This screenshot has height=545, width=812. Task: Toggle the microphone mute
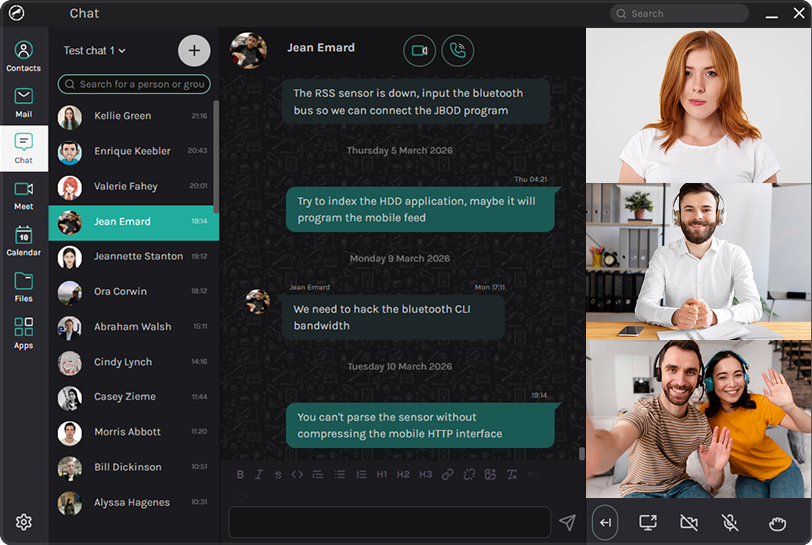point(730,522)
